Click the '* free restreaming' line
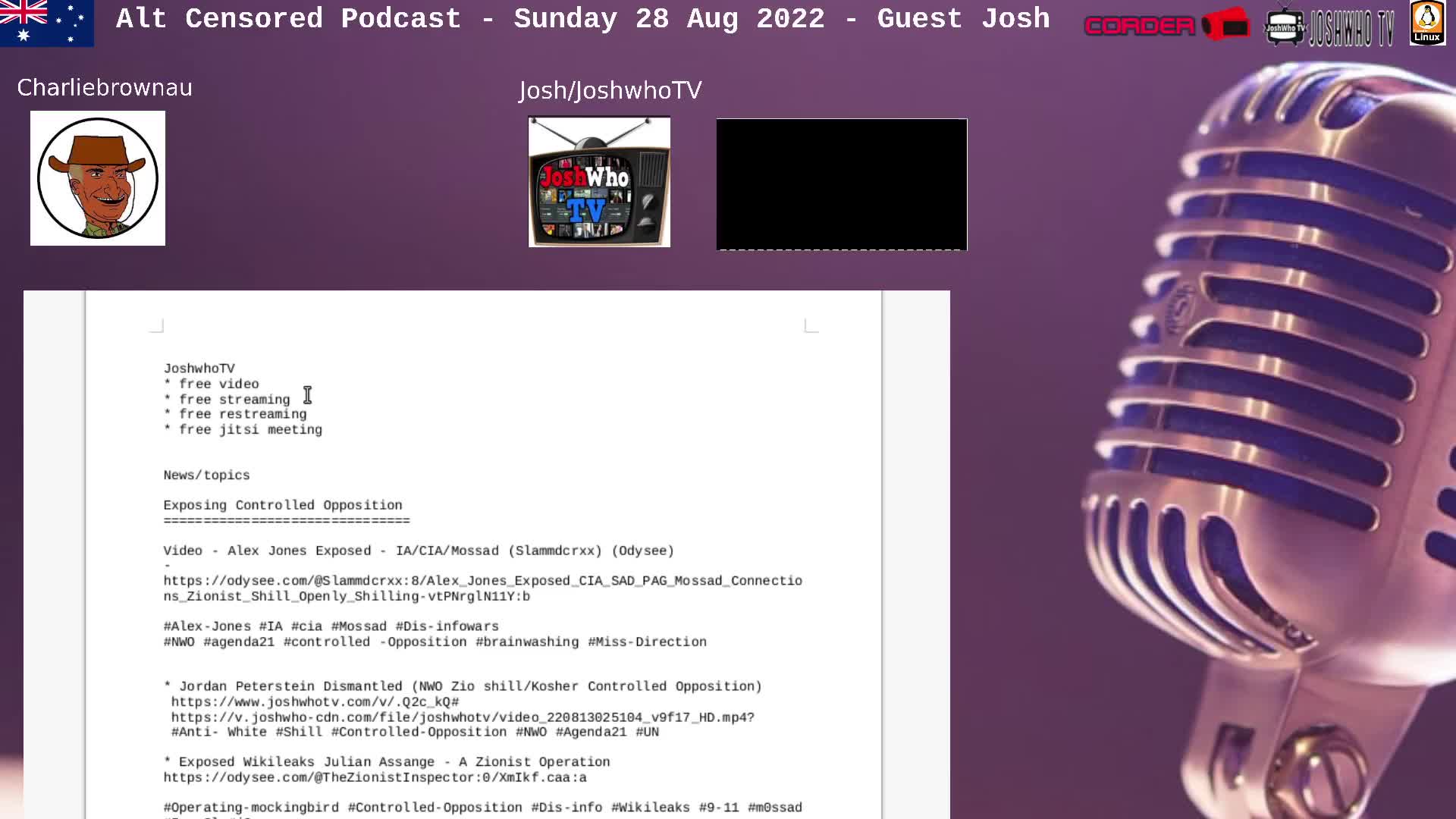Image resolution: width=1456 pixels, height=819 pixels. click(x=235, y=414)
